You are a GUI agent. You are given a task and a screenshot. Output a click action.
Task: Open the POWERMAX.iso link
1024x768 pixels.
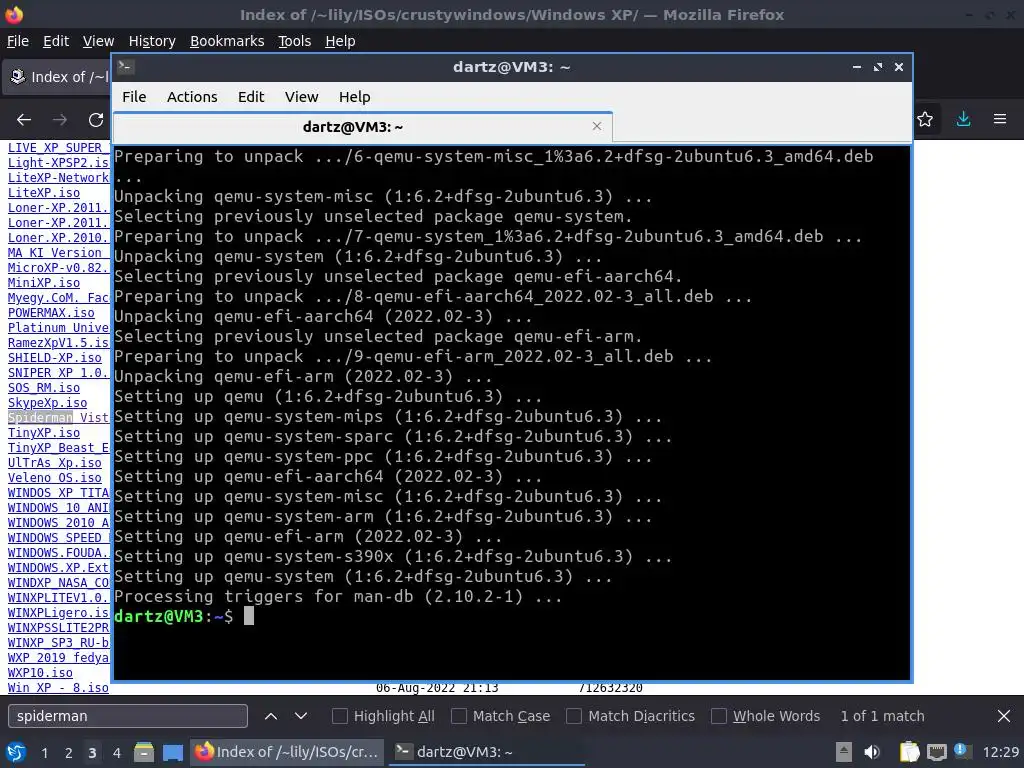pyautogui.click(x=51, y=313)
